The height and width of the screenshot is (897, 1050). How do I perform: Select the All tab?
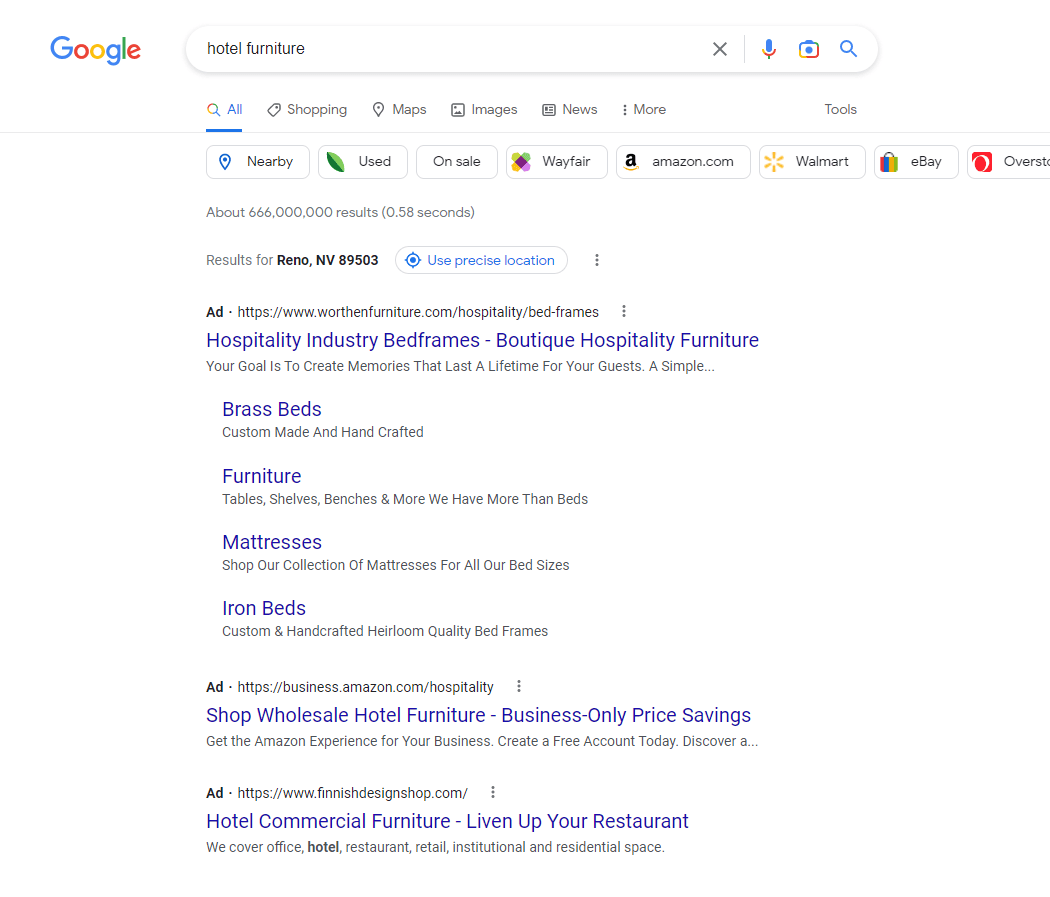tap(224, 110)
